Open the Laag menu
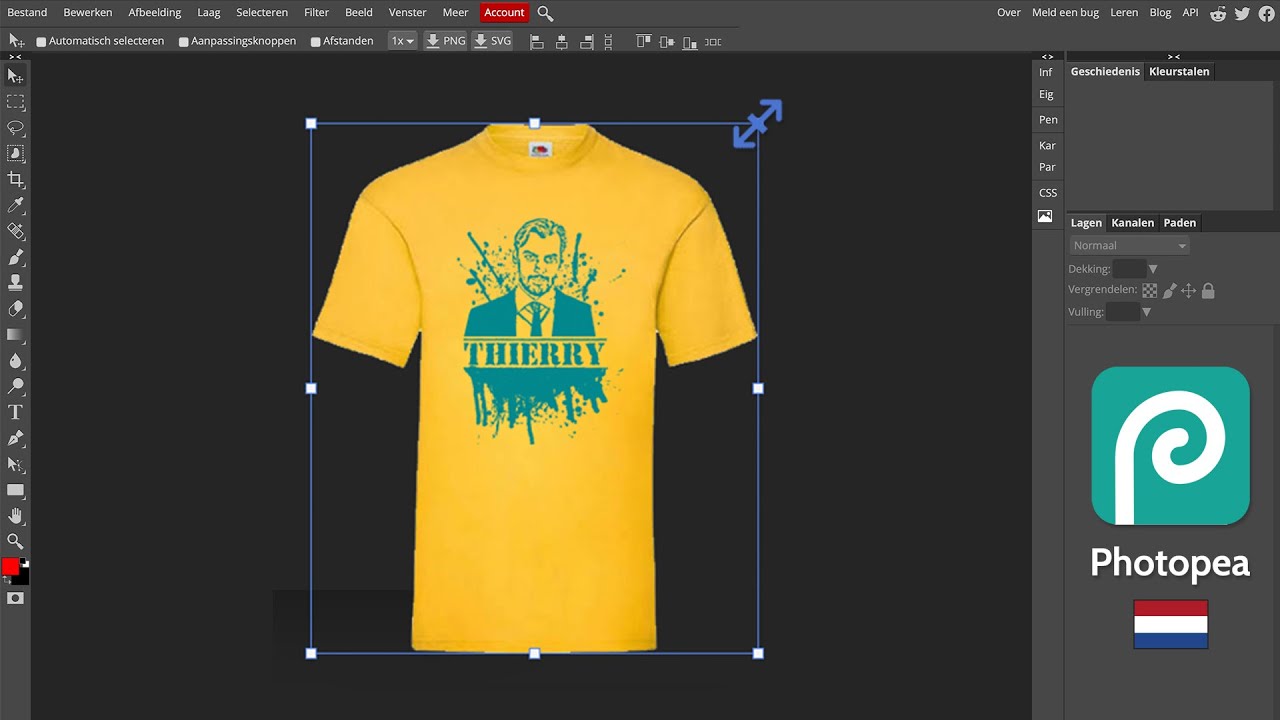The width and height of the screenshot is (1280, 720). tap(209, 13)
